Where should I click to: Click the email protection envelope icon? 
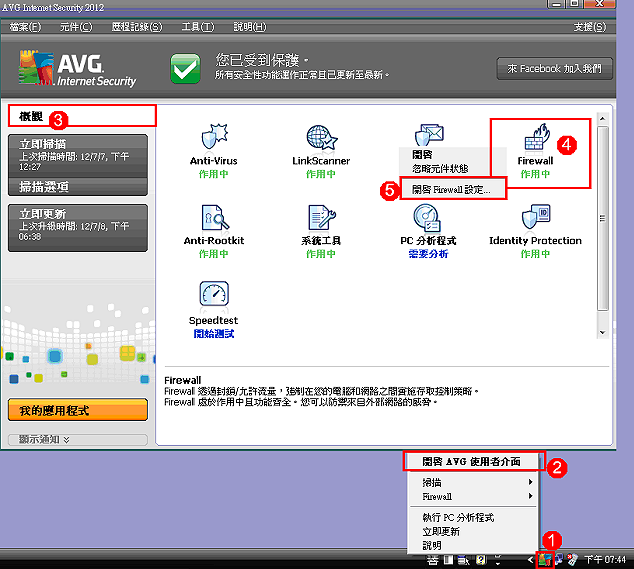(429, 135)
